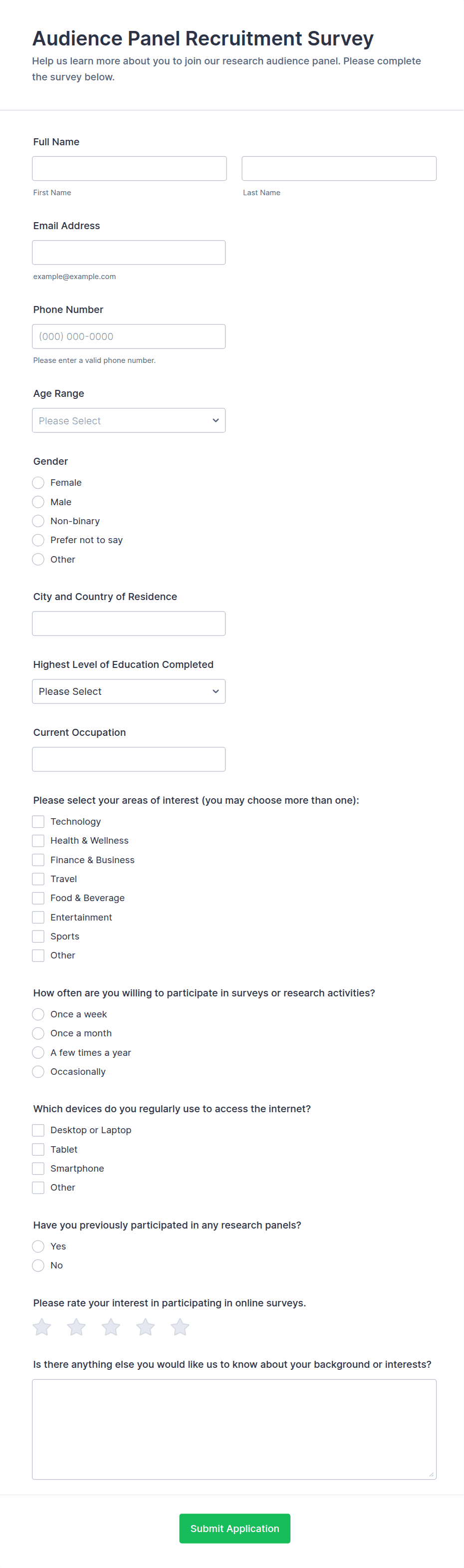This screenshot has height=1568, width=464.
Task: Submit the application form
Action: tap(234, 1529)
